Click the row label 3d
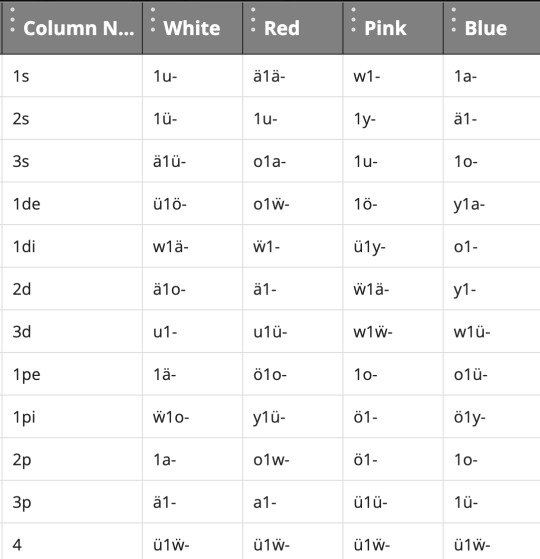Screen dimensions: 540x559 click(x=22, y=332)
